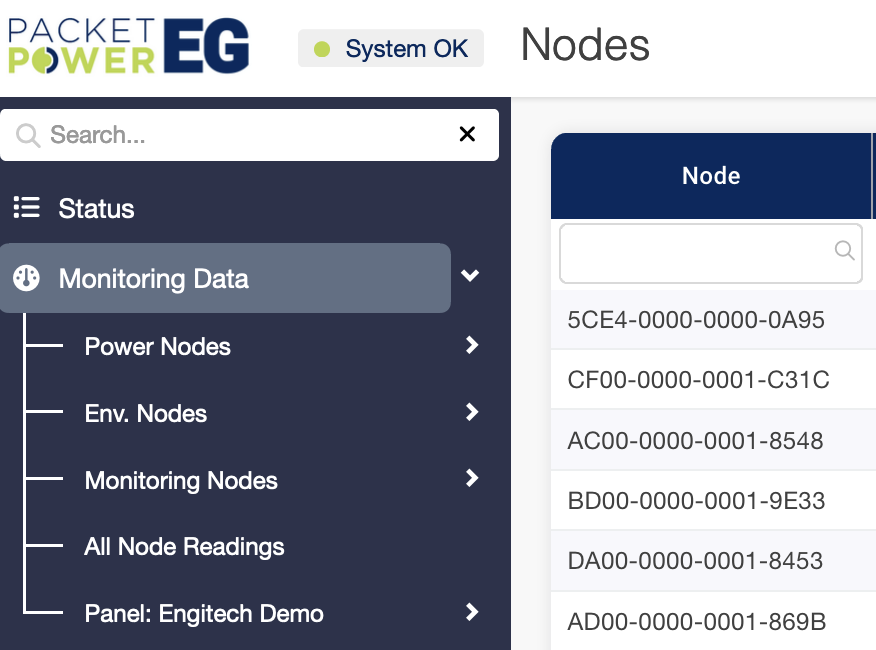Sort by the Node column header
Screen dimensions: 876x650
tap(711, 176)
